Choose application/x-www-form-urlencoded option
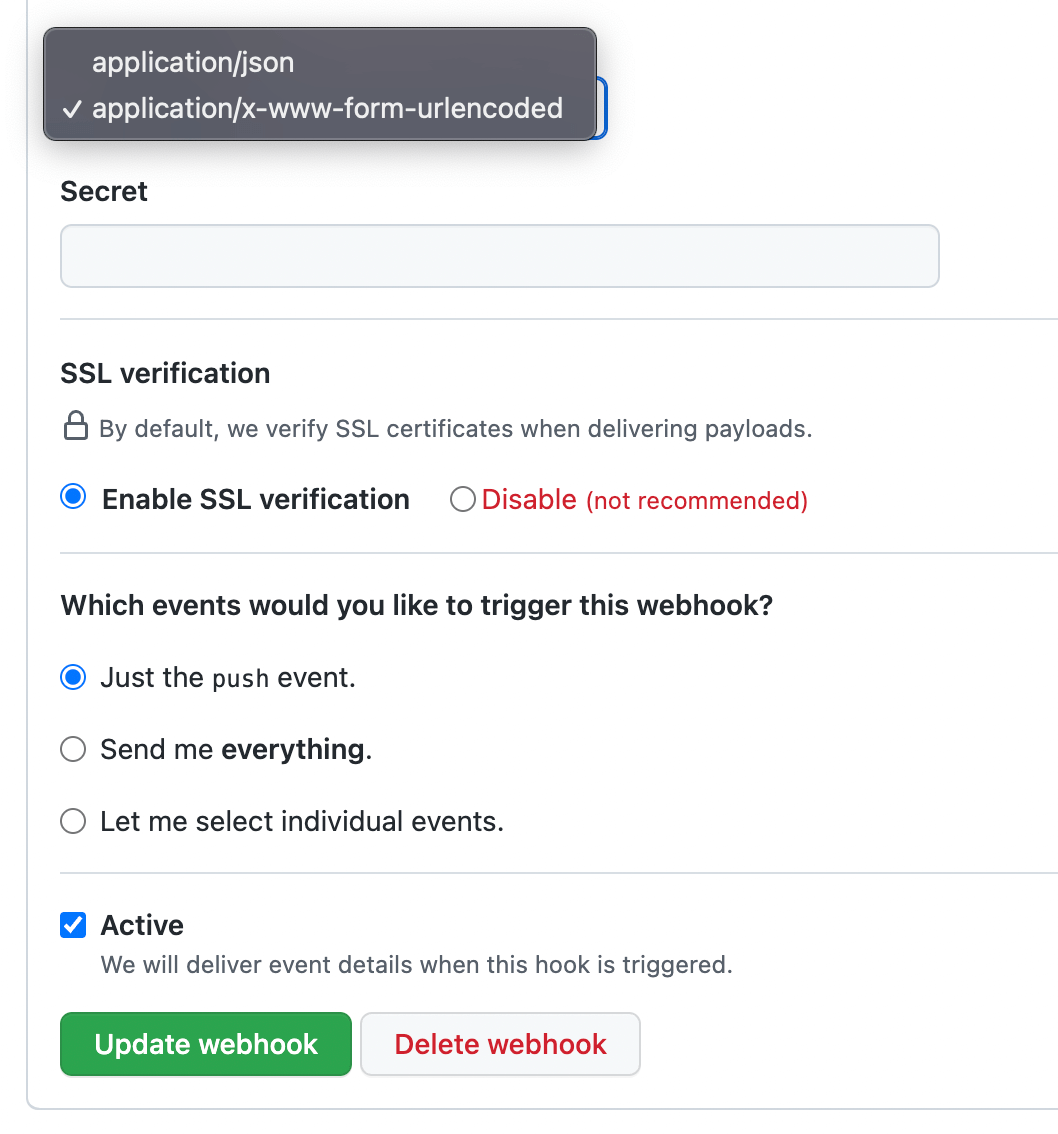 coord(320,108)
